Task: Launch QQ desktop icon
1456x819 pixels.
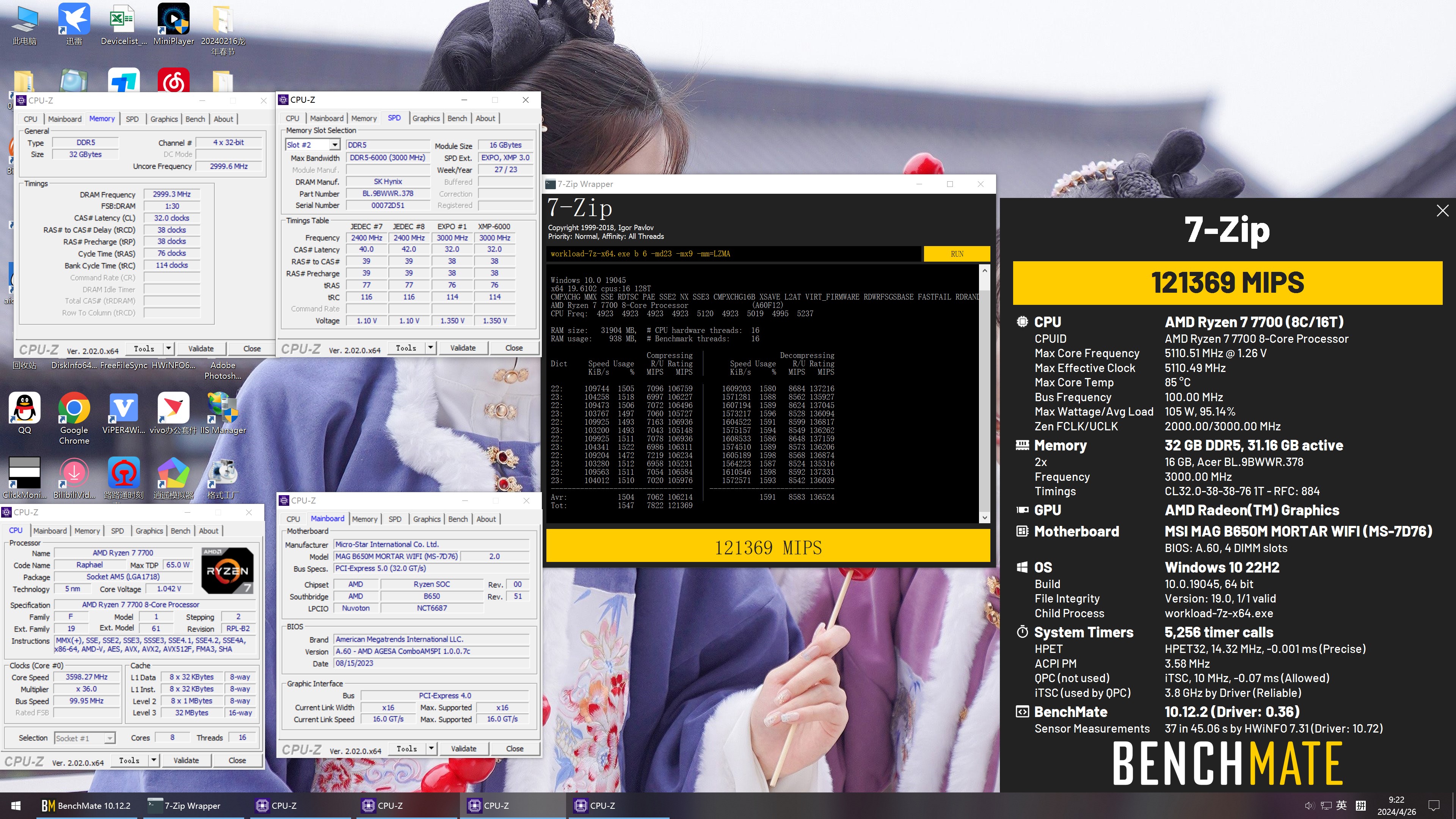Action: pyautogui.click(x=24, y=413)
